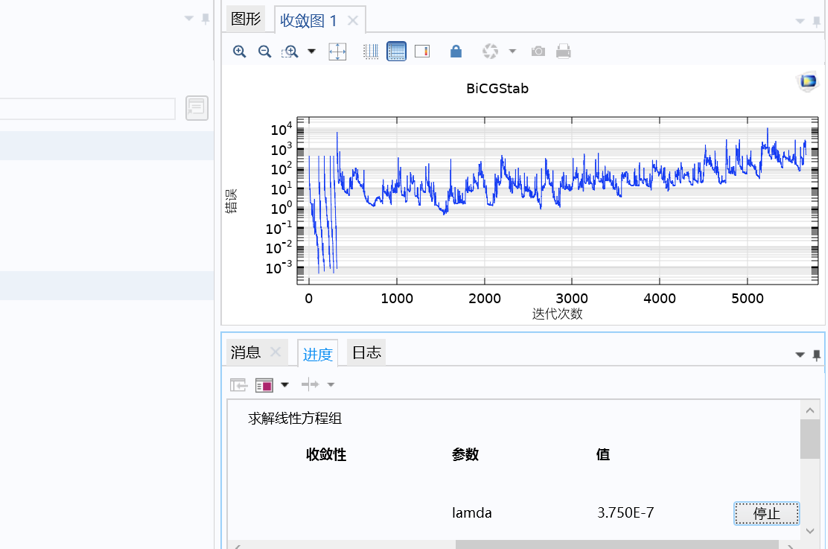Toggle the highlighted horizontal gridlines button
Image resolution: width=828 pixels, height=549 pixels.
[397, 51]
